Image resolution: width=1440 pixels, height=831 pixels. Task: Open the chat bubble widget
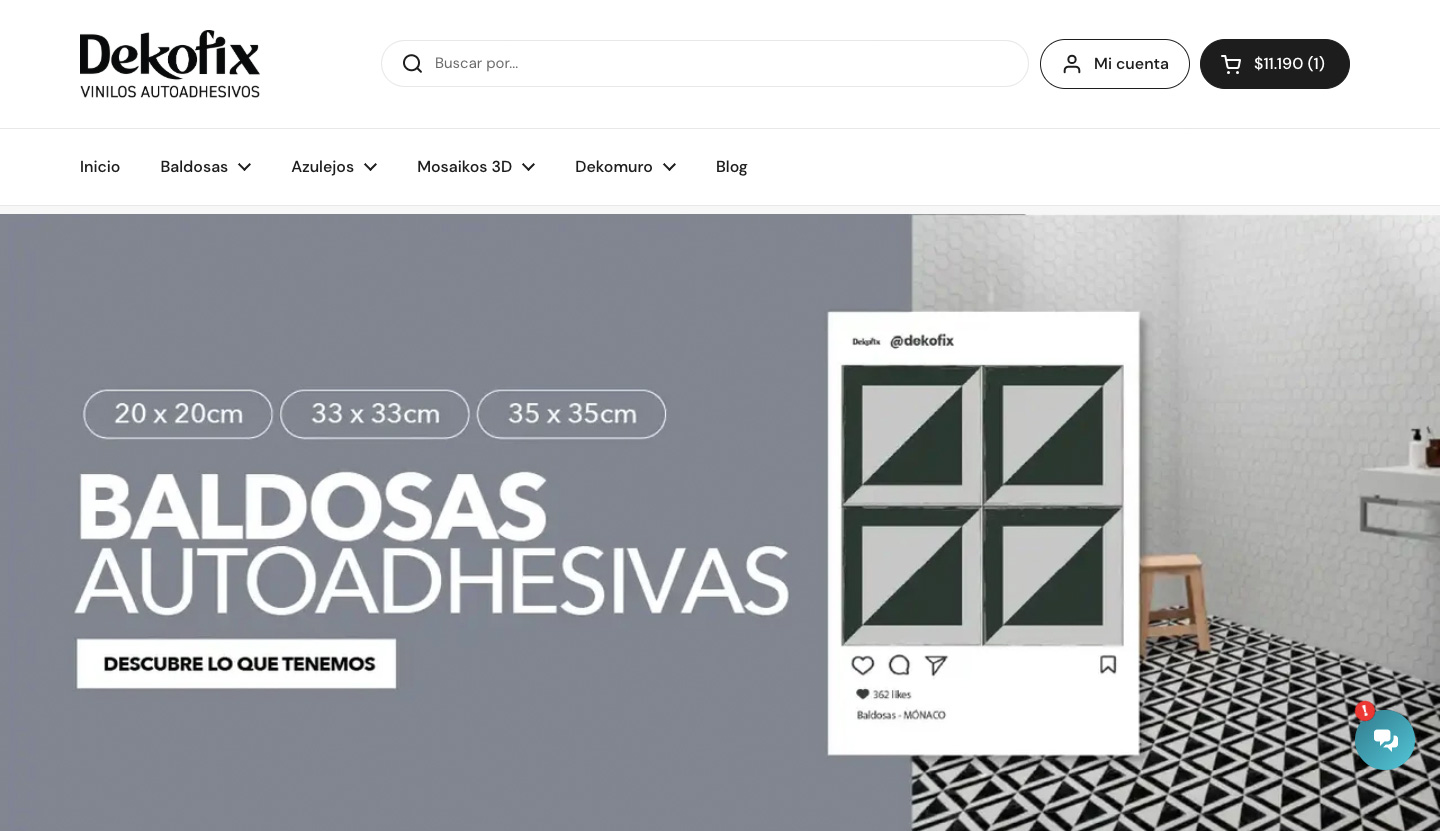1385,740
